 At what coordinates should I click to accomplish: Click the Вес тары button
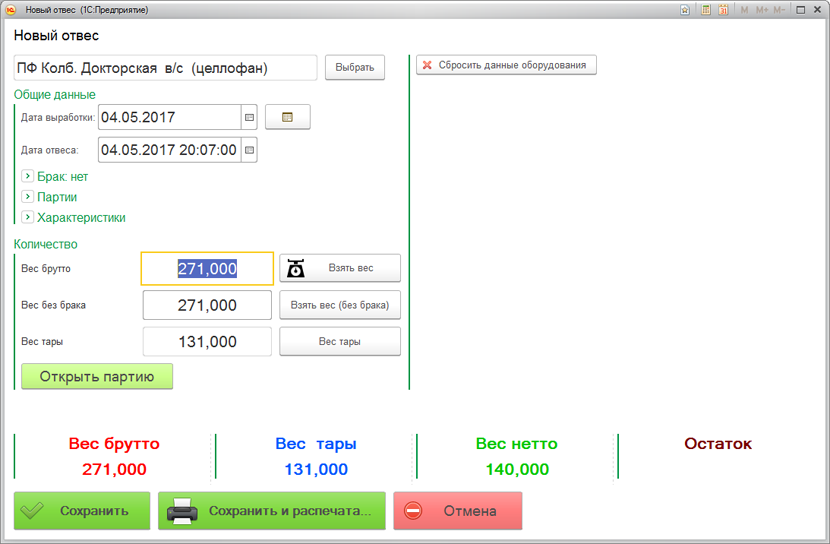click(x=340, y=342)
